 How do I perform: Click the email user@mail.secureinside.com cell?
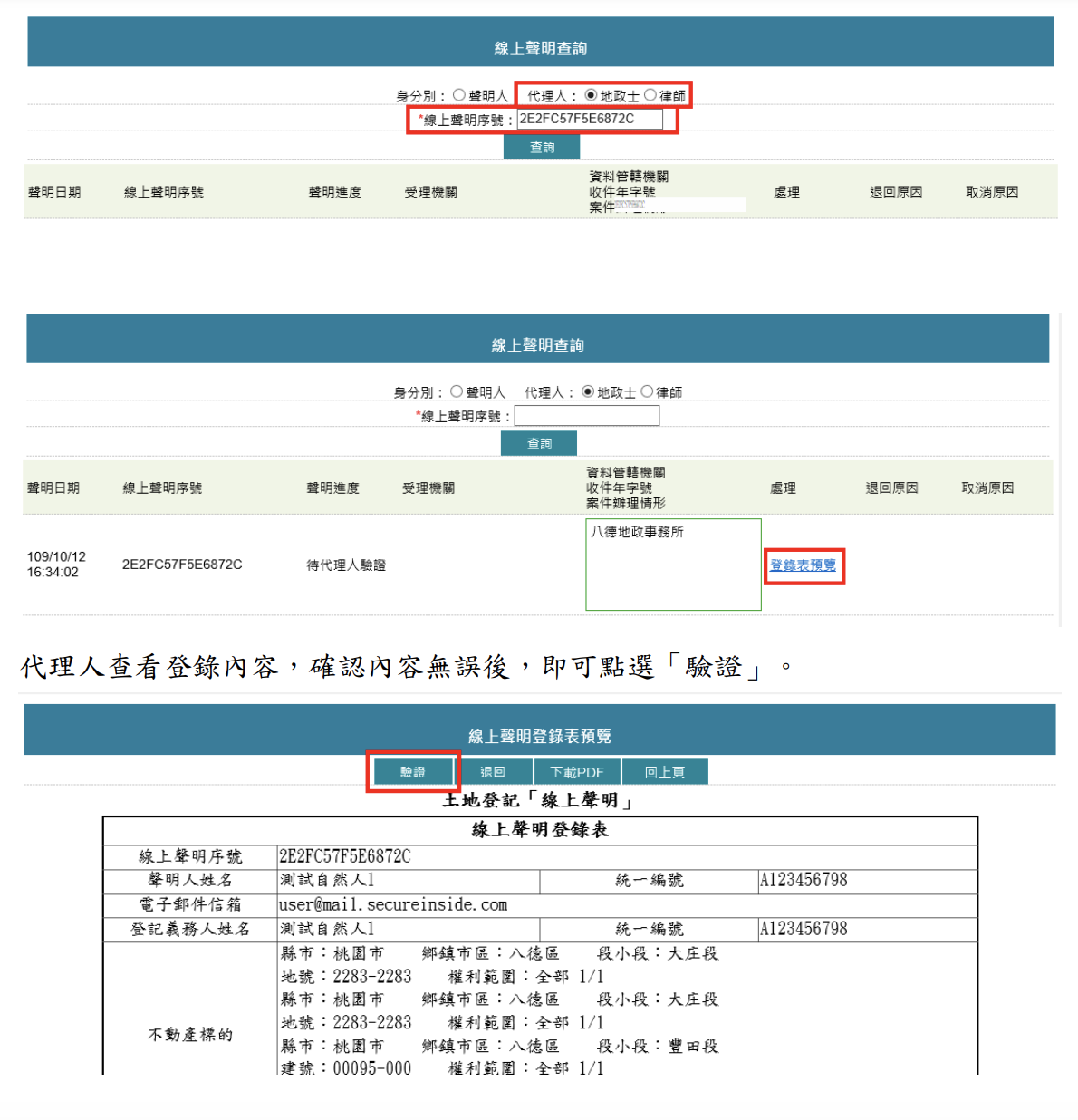point(393,904)
